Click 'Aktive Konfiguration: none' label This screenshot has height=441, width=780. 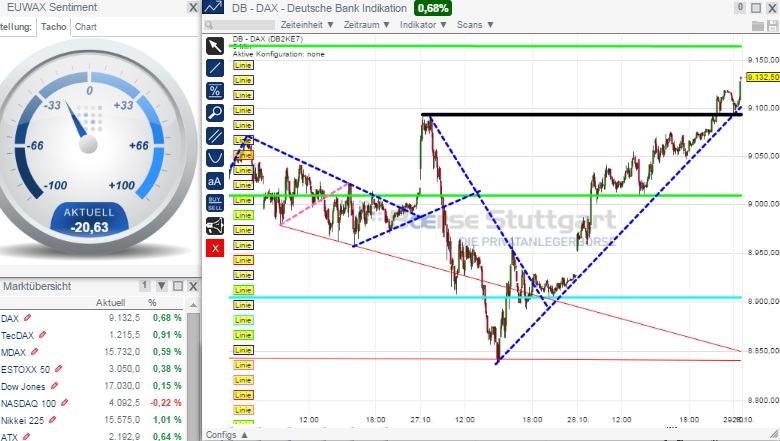coord(279,54)
